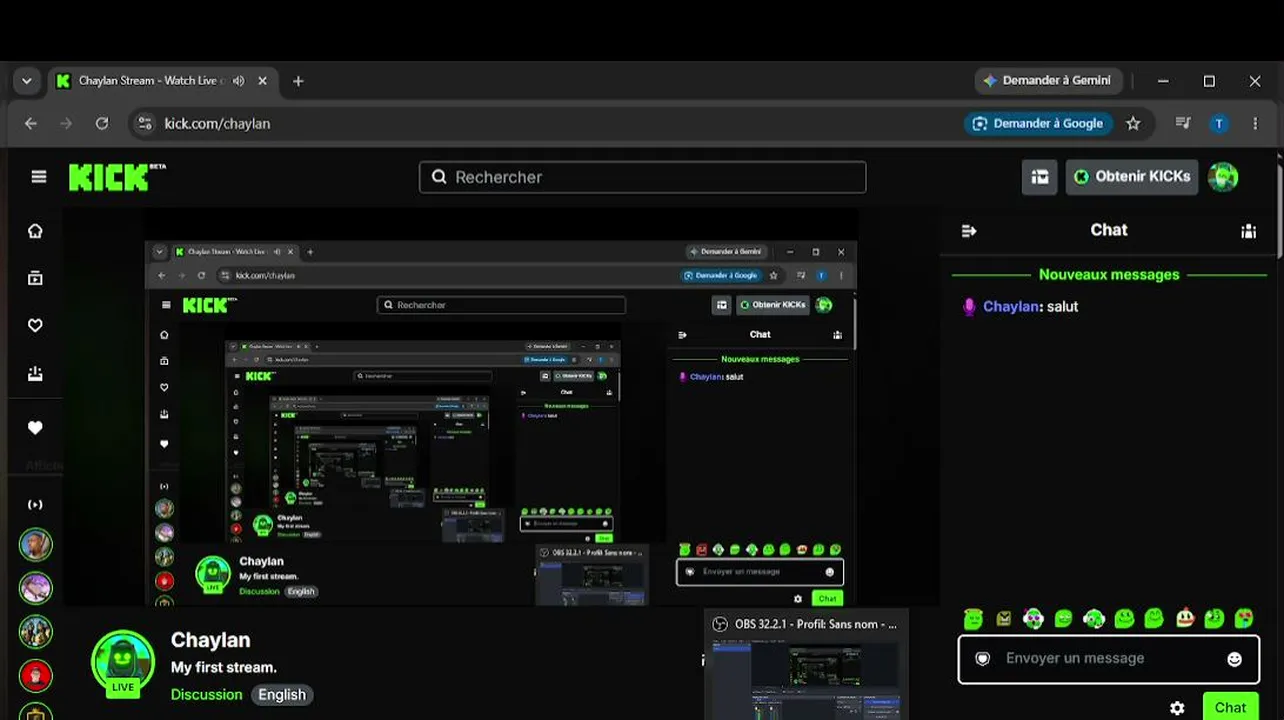Click the filled white heart sidebar icon
The width and height of the screenshot is (1284, 720).
35,428
